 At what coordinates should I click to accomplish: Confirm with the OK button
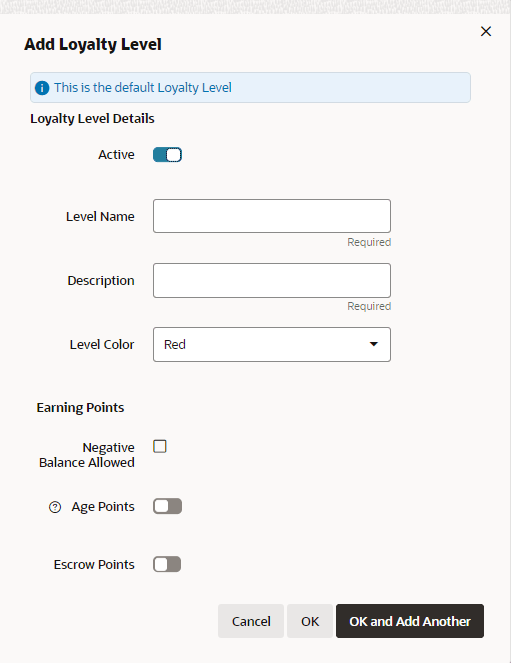tap(310, 621)
